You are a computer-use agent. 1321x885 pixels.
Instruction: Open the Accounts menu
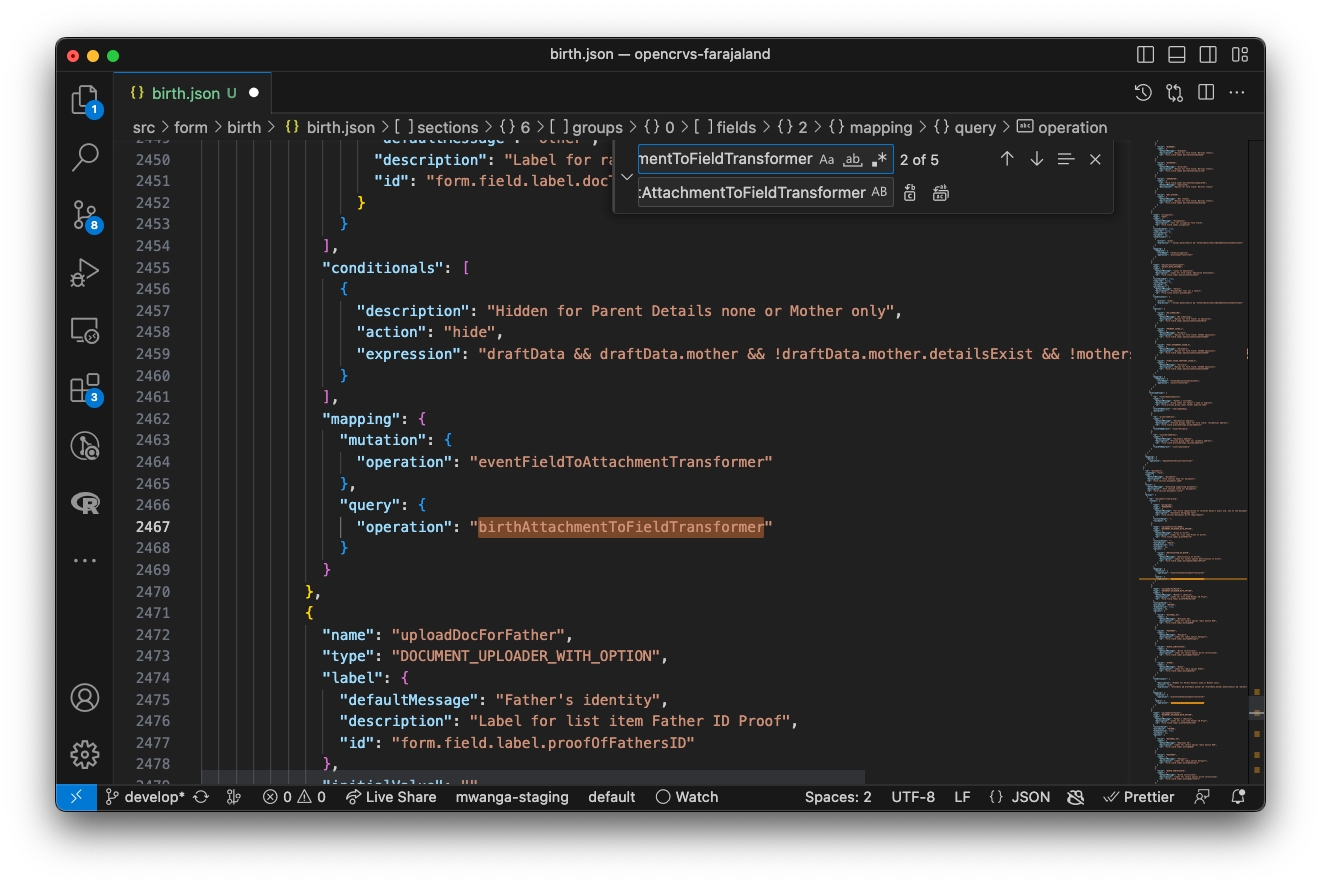click(x=85, y=697)
